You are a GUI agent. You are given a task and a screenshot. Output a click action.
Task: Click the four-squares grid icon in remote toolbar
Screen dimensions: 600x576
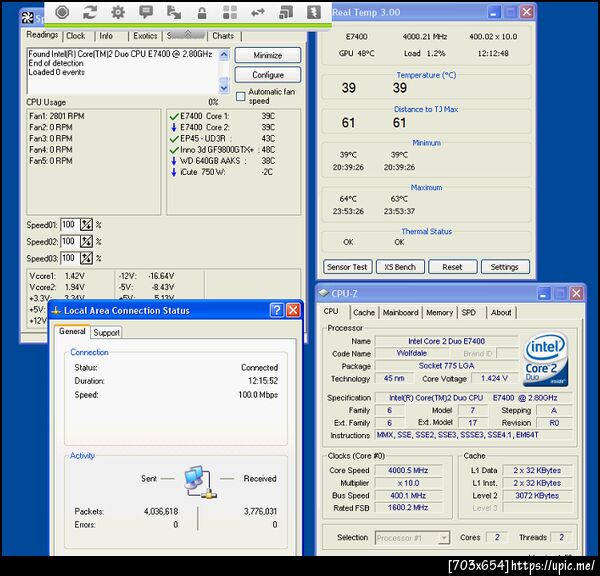tap(230, 13)
